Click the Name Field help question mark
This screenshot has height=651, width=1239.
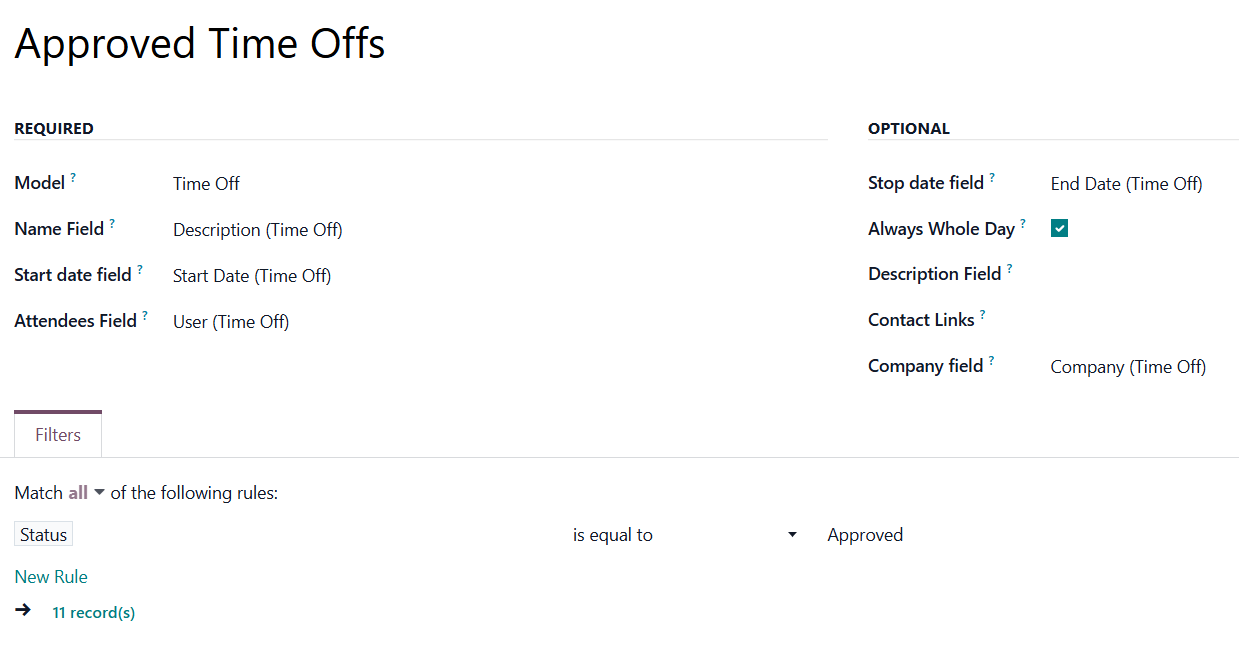click(x=112, y=224)
